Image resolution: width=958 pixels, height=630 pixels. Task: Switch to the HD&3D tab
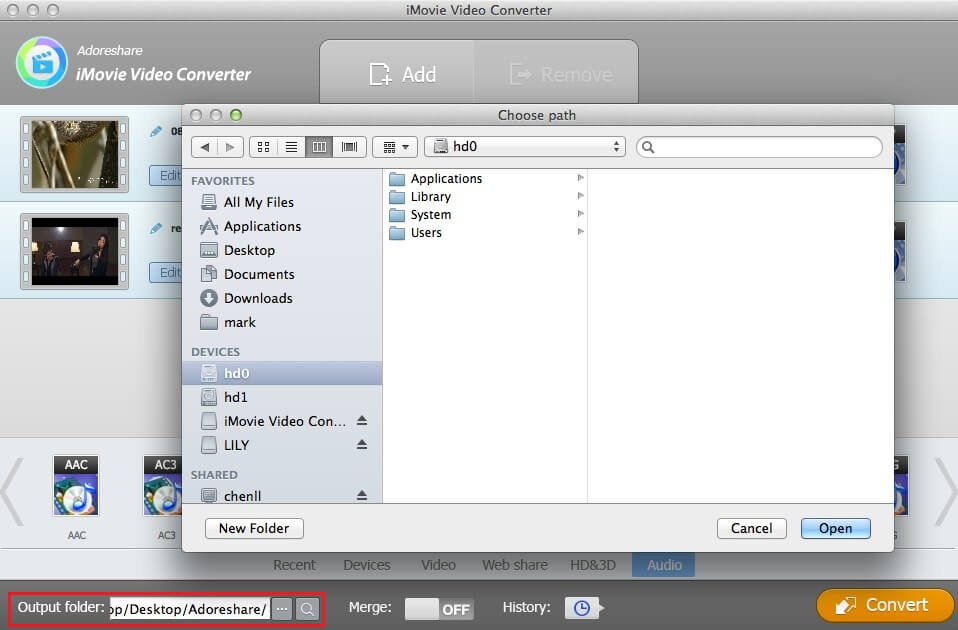click(x=593, y=565)
